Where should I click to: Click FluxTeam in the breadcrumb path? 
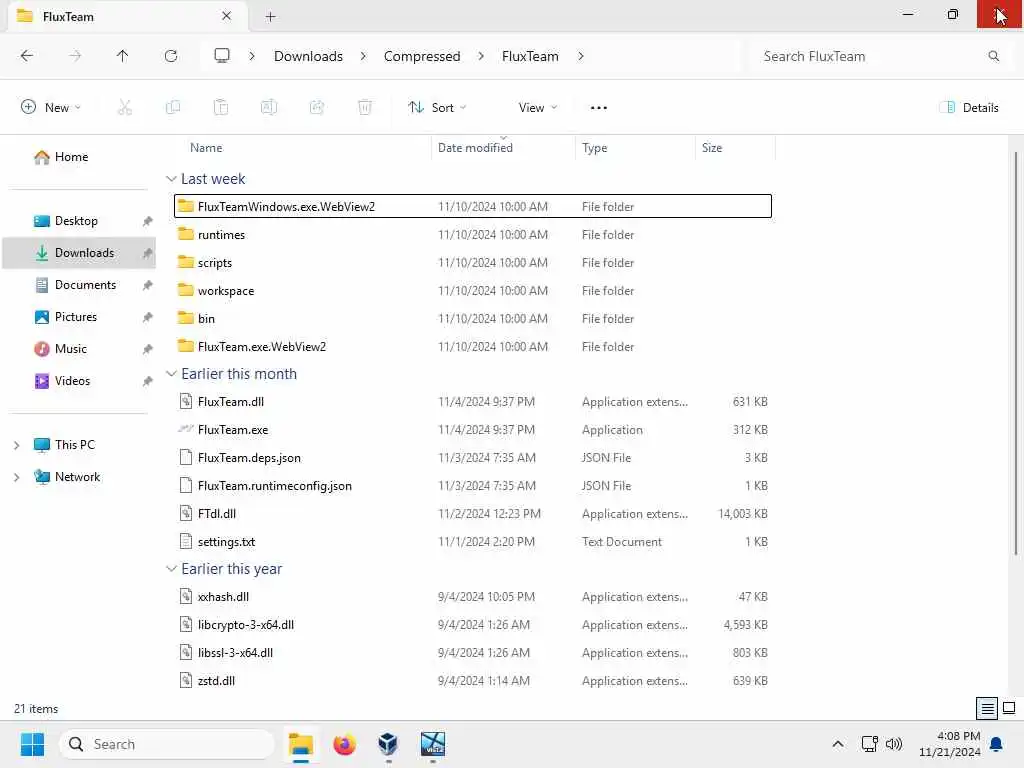(530, 56)
